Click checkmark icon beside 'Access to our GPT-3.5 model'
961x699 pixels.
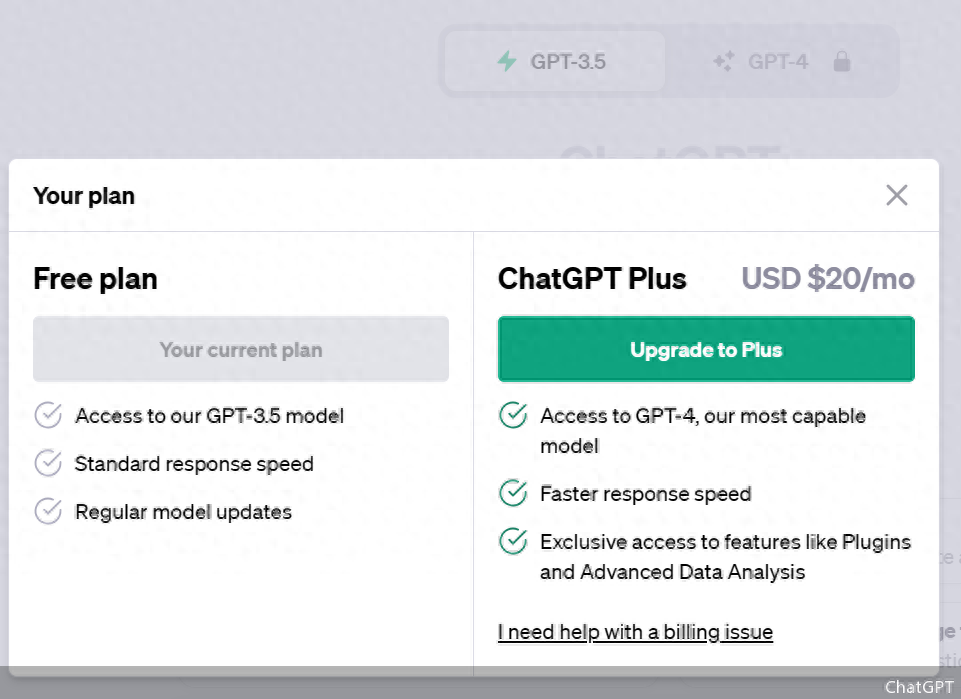pyautogui.click(x=48, y=415)
